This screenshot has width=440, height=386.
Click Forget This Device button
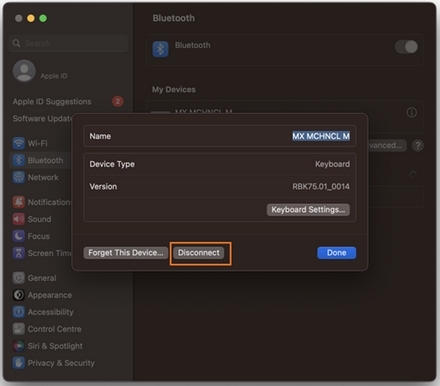click(126, 253)
